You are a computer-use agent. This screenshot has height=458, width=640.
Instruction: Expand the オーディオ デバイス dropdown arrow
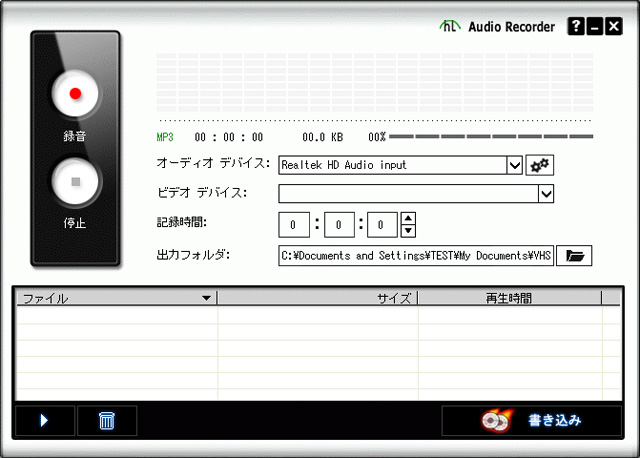515,165
